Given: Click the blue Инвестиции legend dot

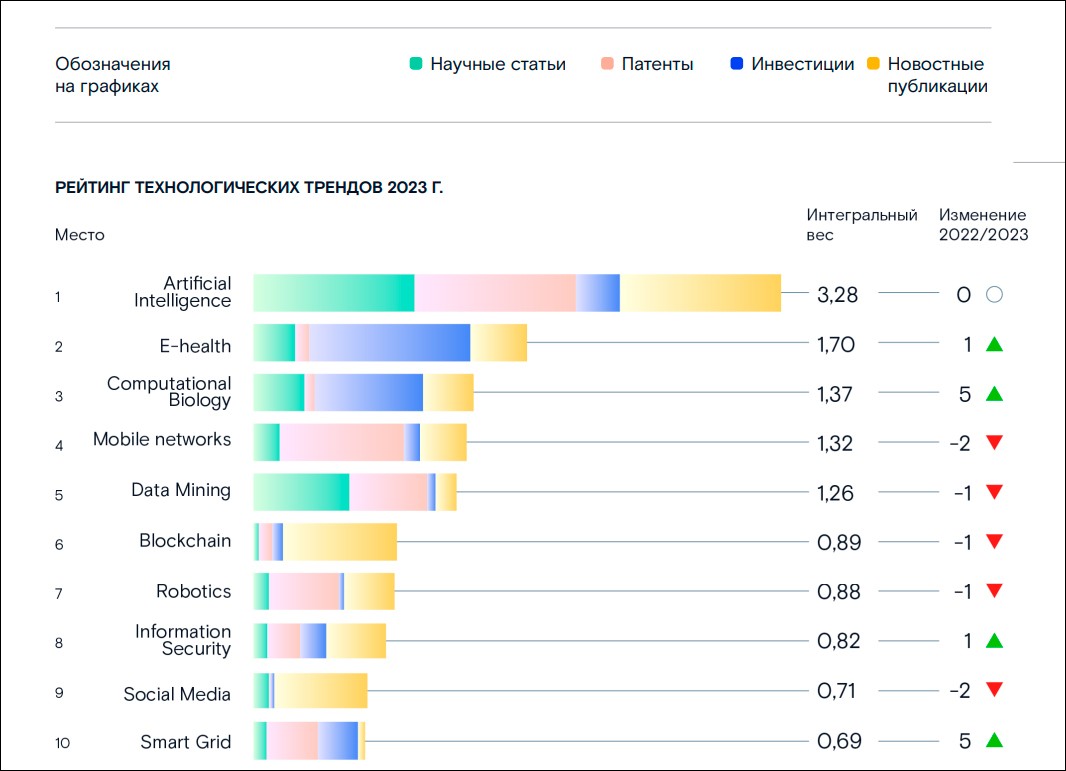Looking at the screenshot, I should click(737, 64).
